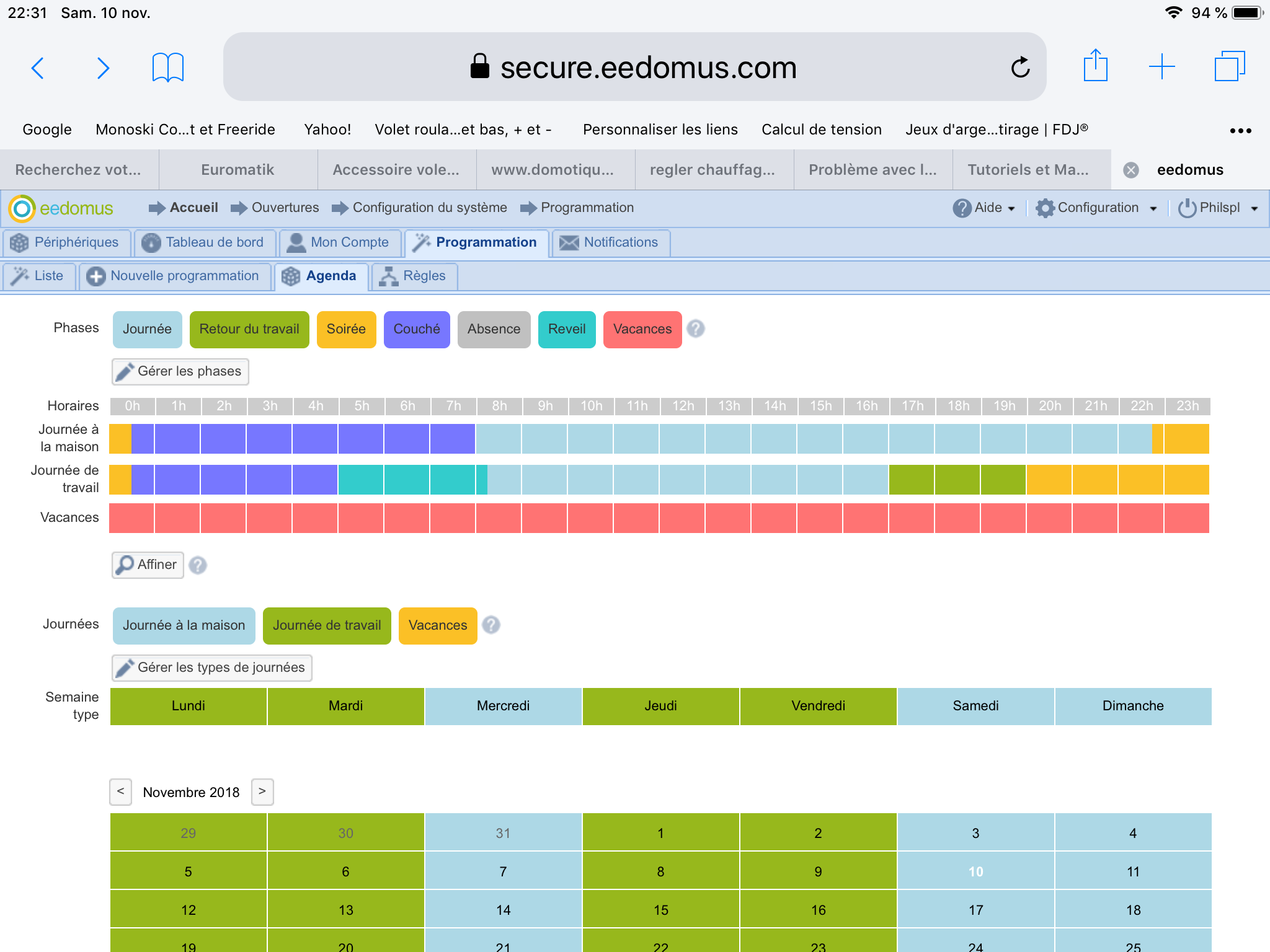Select the red Vacances phase swatch
The image size is (1270, 952).
(x=642, y=329)
